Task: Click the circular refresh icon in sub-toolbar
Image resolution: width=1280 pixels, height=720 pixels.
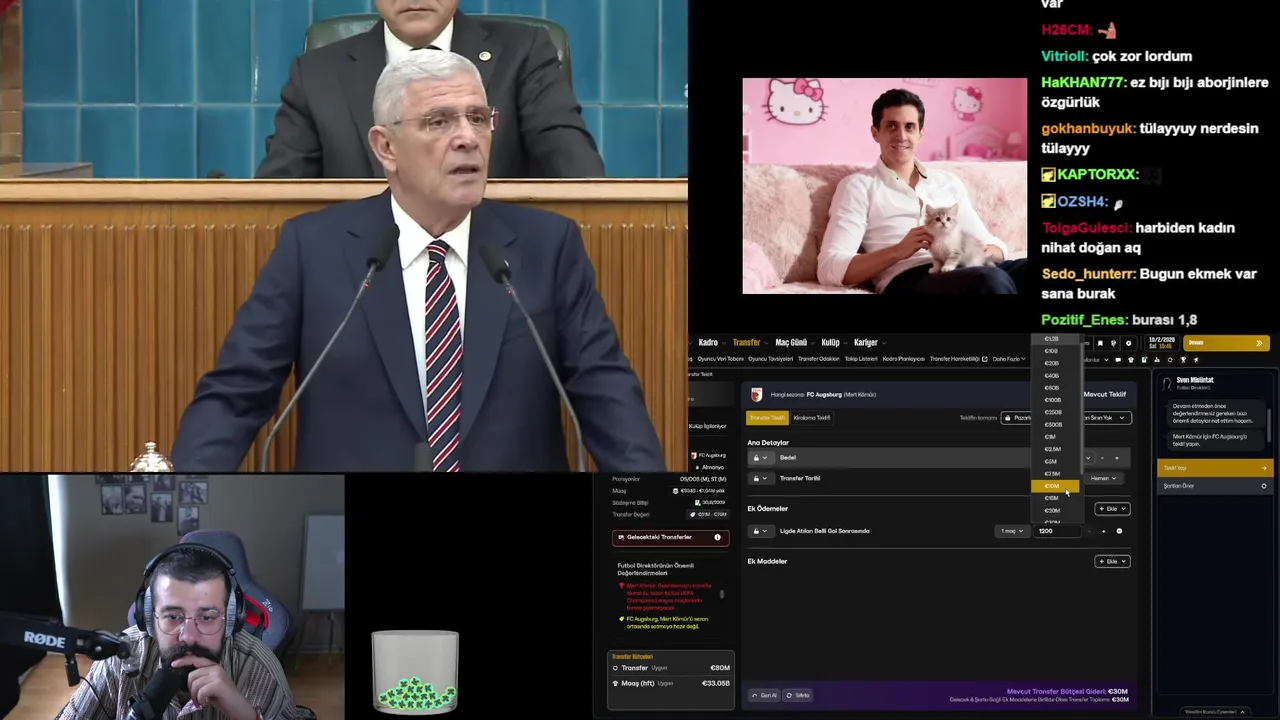Action: (1170, 360)
